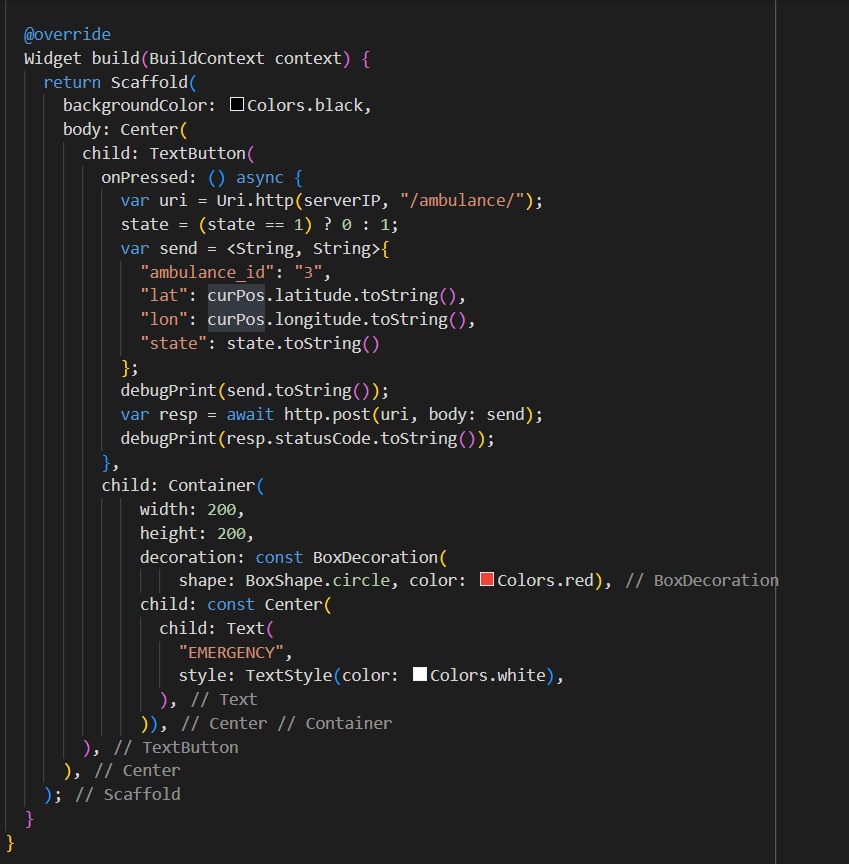Click BoxShape.circle in the shape property
The width and height of the screenshot is (849, 864).
click(x=318, y=581)
